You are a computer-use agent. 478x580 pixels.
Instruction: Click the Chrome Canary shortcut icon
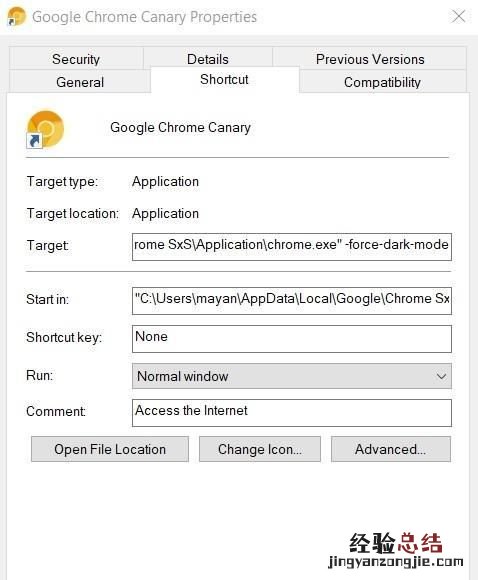coord(45,129)
